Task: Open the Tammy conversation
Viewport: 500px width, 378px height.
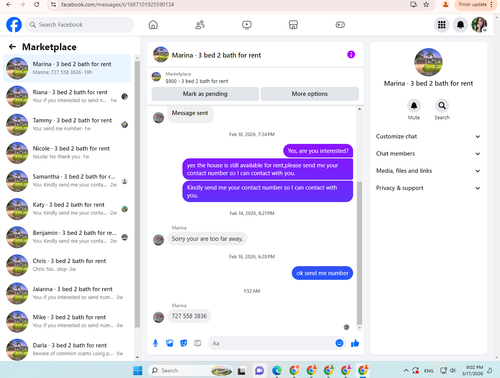Action: [x=67, y=124]
